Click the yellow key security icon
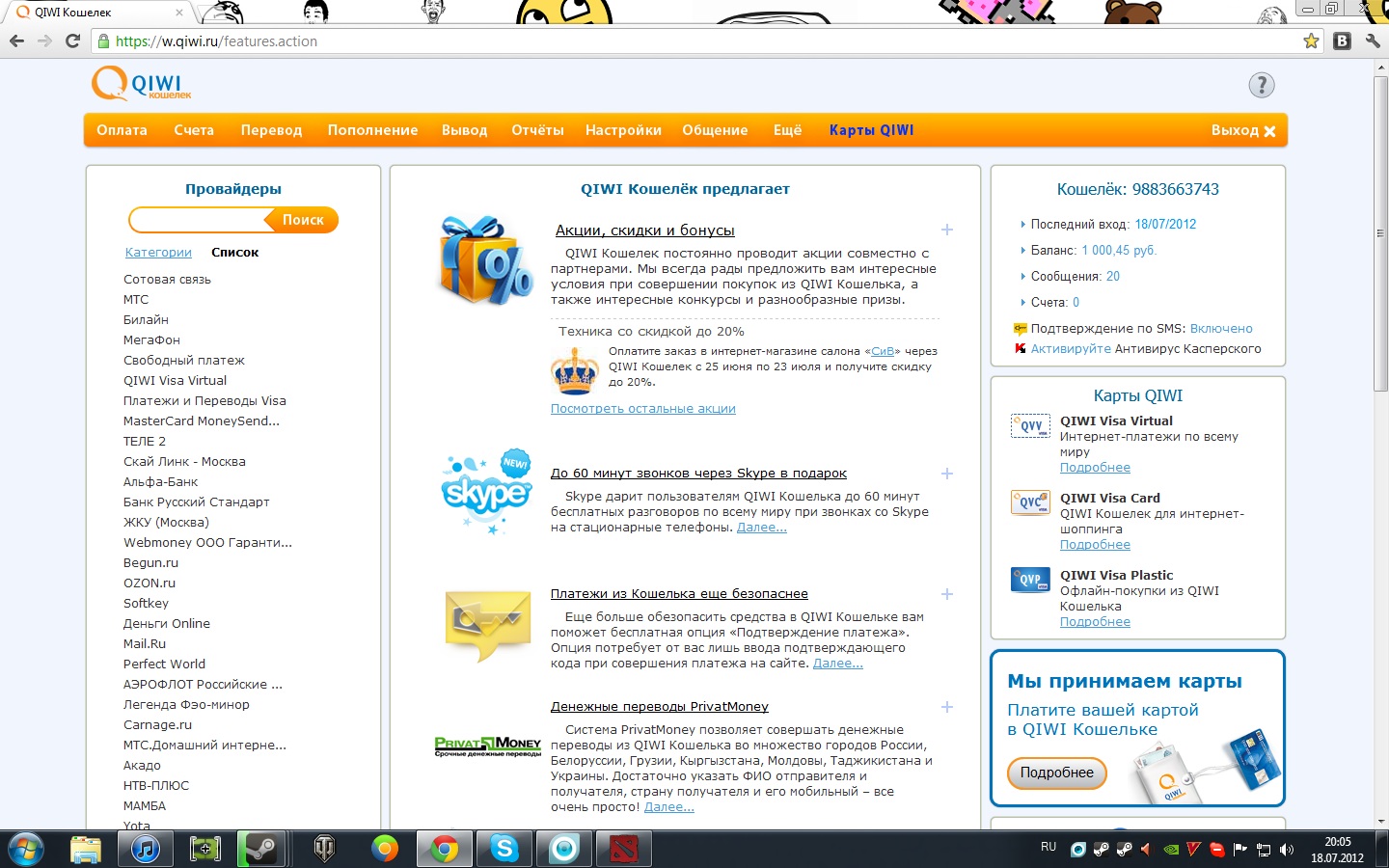This screenshot has height=868, width=1389. point(488,625)
